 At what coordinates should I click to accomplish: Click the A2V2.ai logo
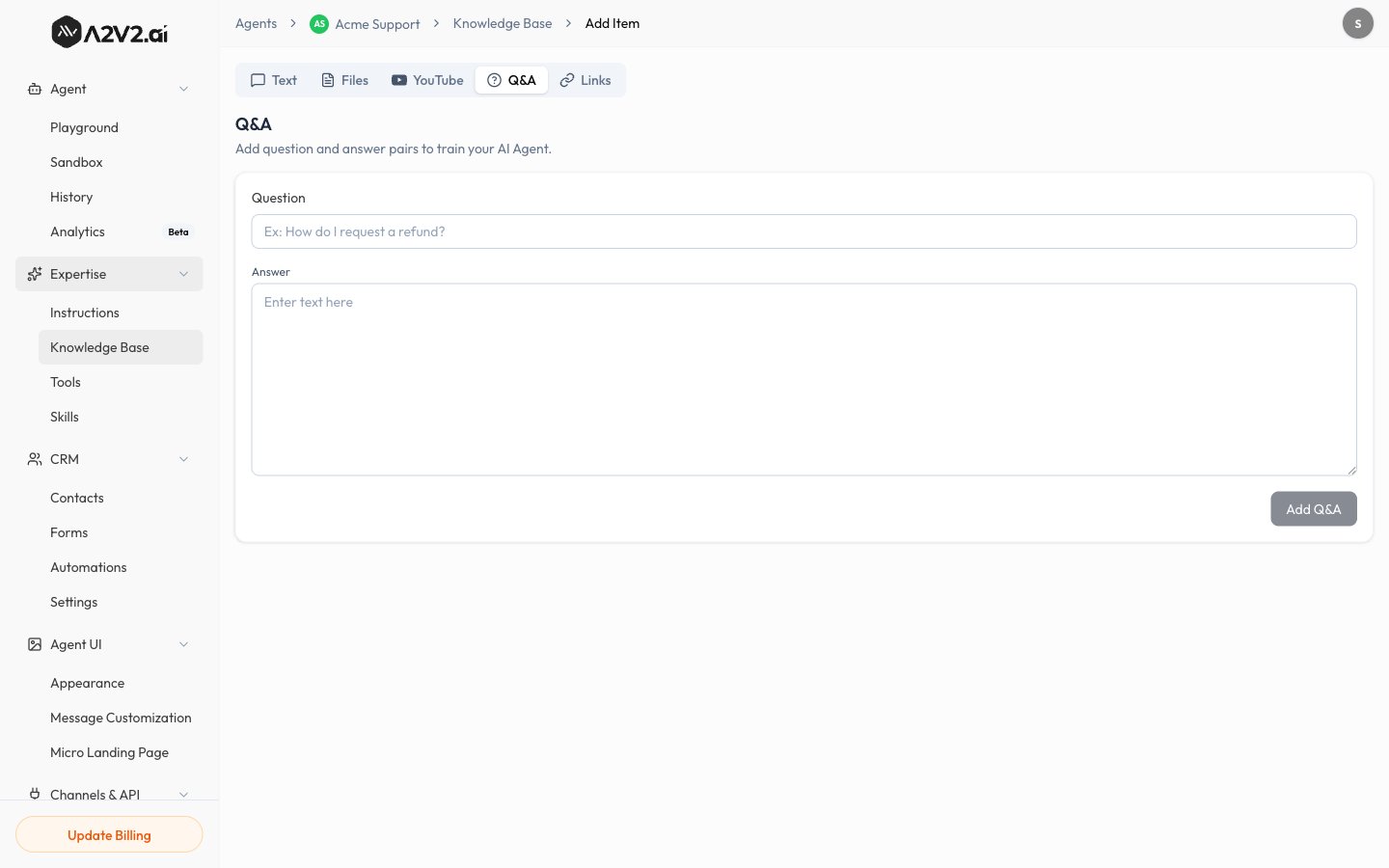pos(109,32)
